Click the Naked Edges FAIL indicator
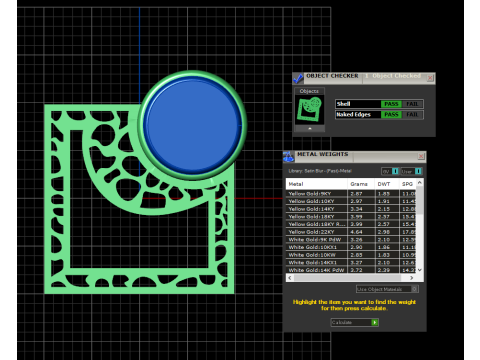This screenshot has height=360, width=480. [412, 115]
